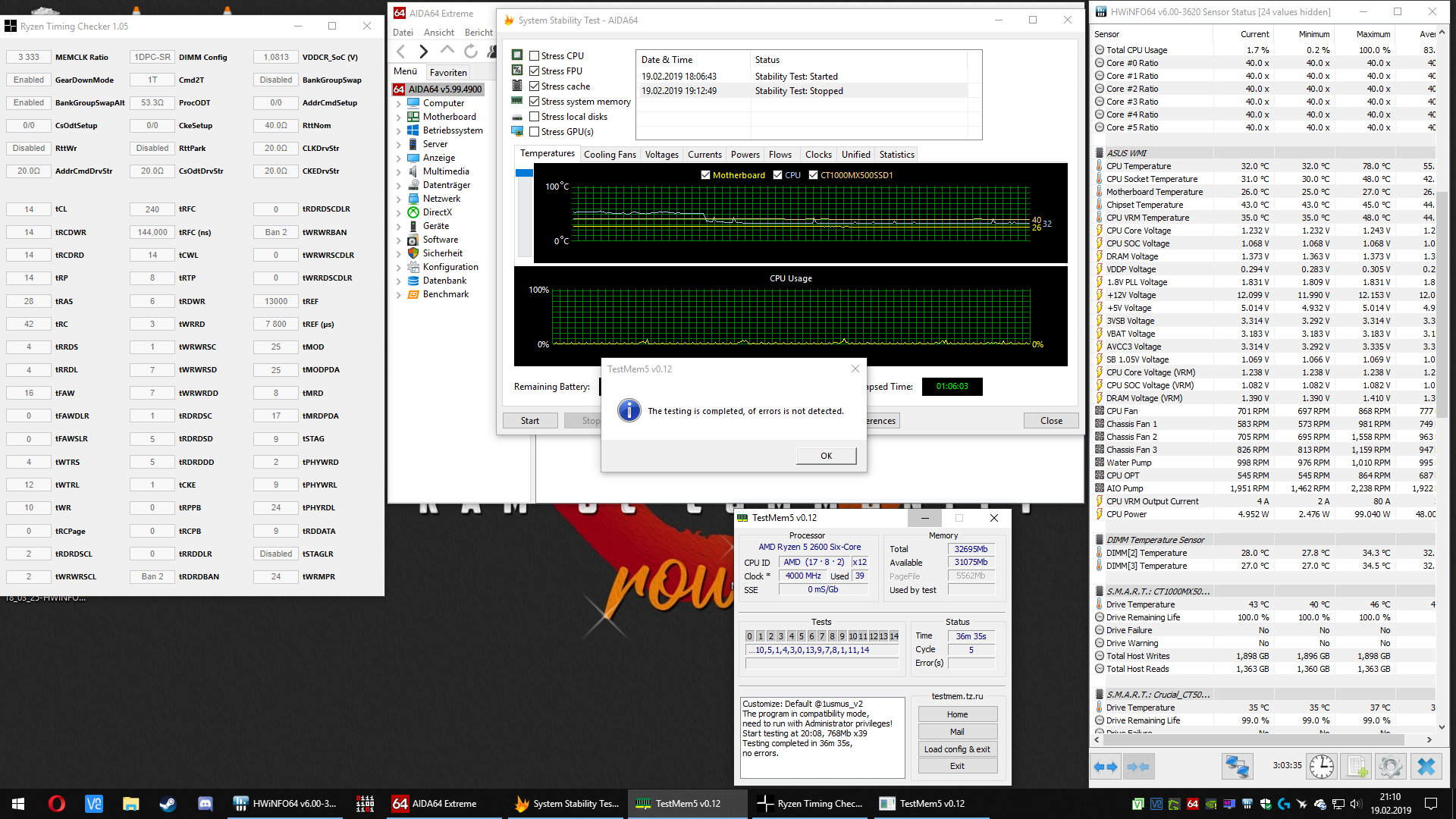Open Steam from the taskbar
The image size is (1456, 819).
[x=168, y=804]
